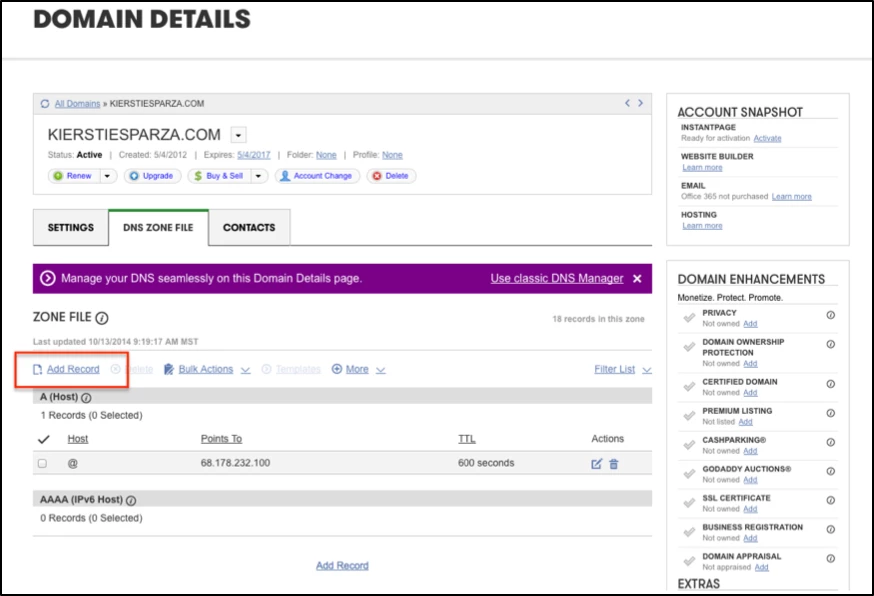Click the Add Record page icon
This screenshot has width=874, height=596.
click(x=37, y=370)
